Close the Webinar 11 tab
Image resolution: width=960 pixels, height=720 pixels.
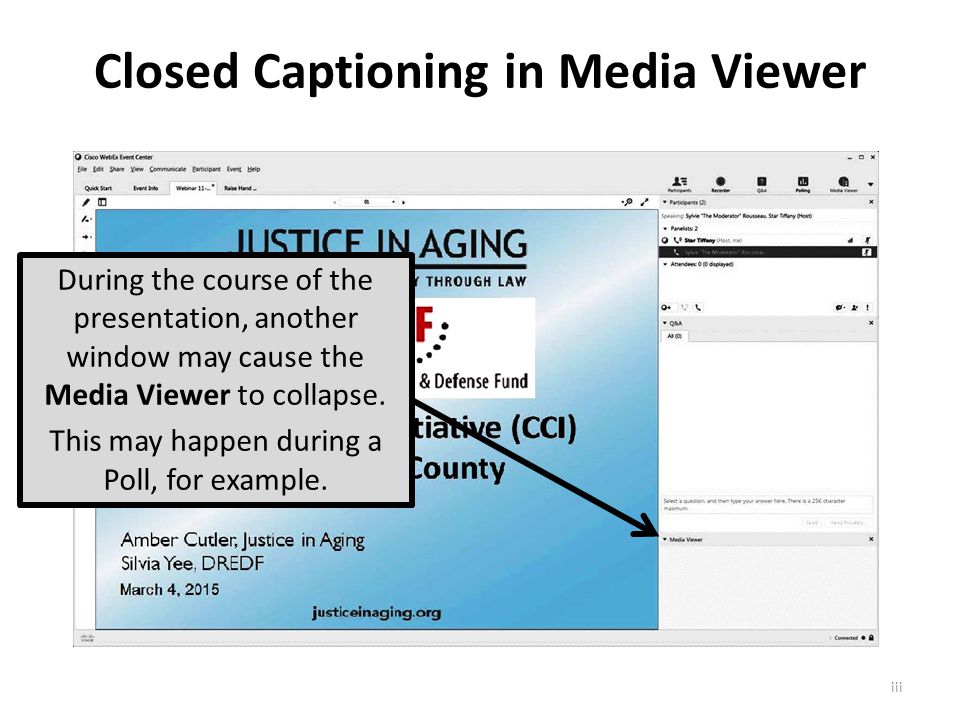tap(213, 186)
